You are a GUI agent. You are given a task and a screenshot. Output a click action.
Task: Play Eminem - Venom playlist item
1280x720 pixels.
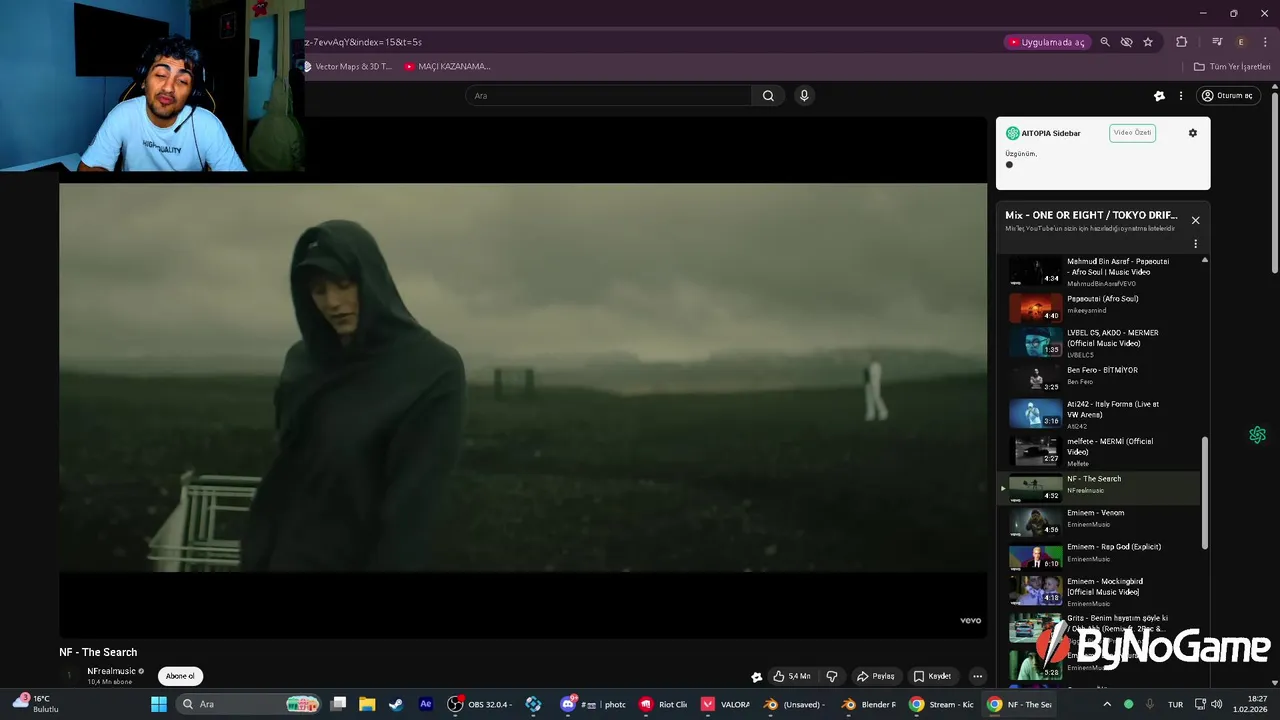[1100, 521]
